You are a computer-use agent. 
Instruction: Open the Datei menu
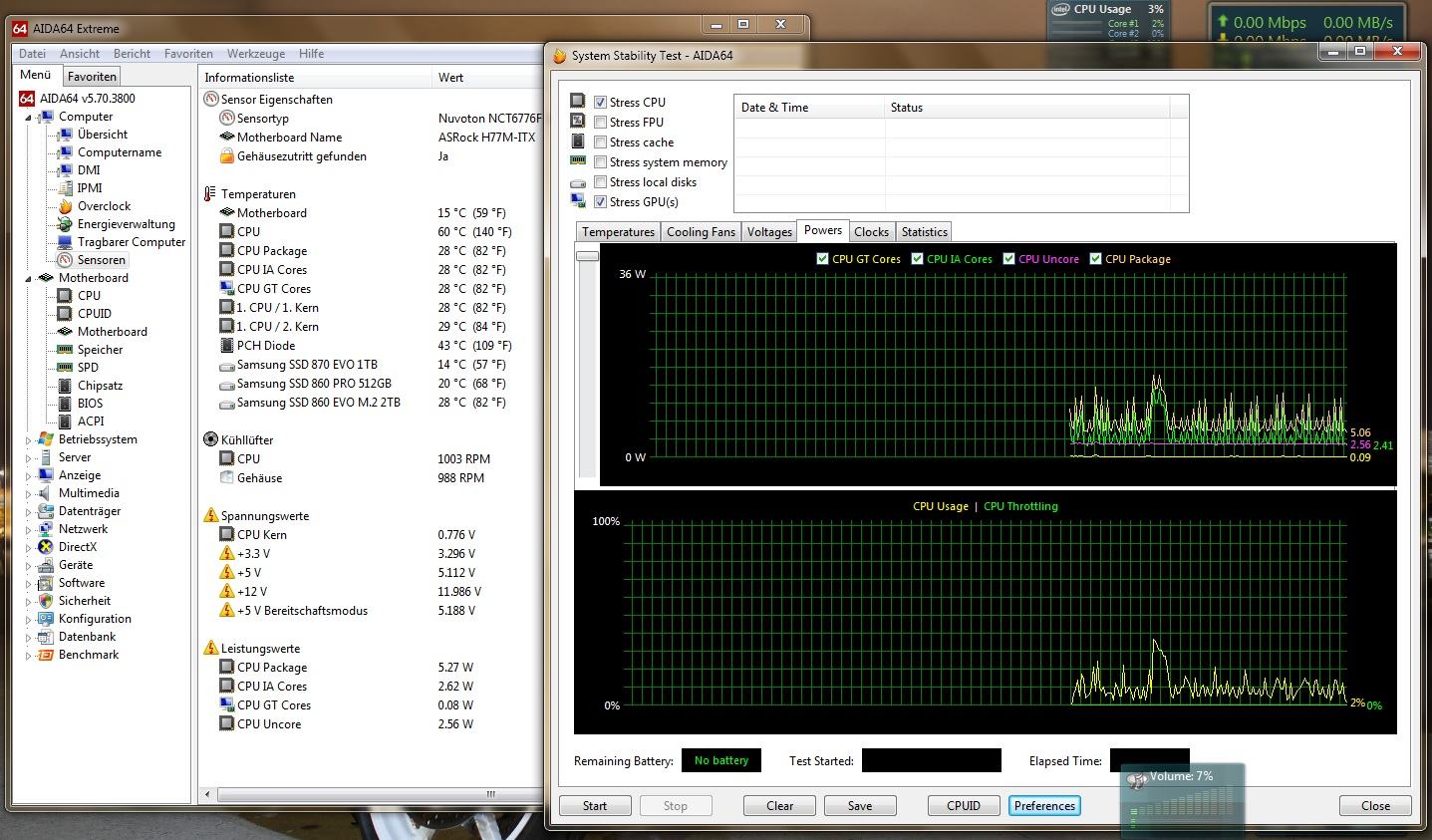(x=32, y=54)
